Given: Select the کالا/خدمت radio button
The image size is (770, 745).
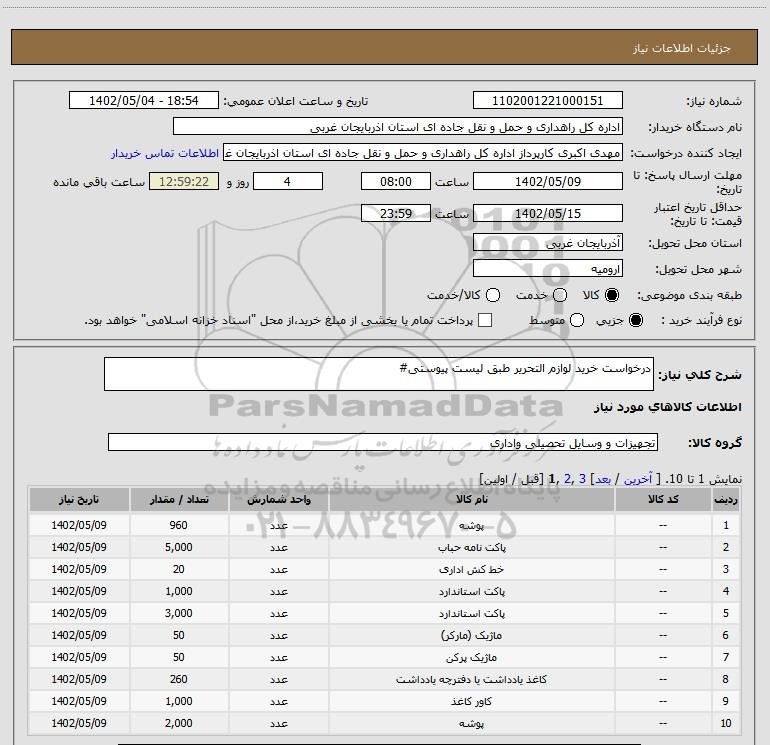Looking at the screenshot, I should click(493, 295).
